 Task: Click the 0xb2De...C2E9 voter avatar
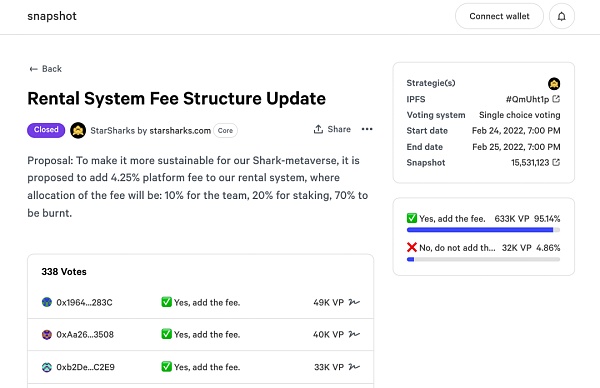tap(47, 367)
